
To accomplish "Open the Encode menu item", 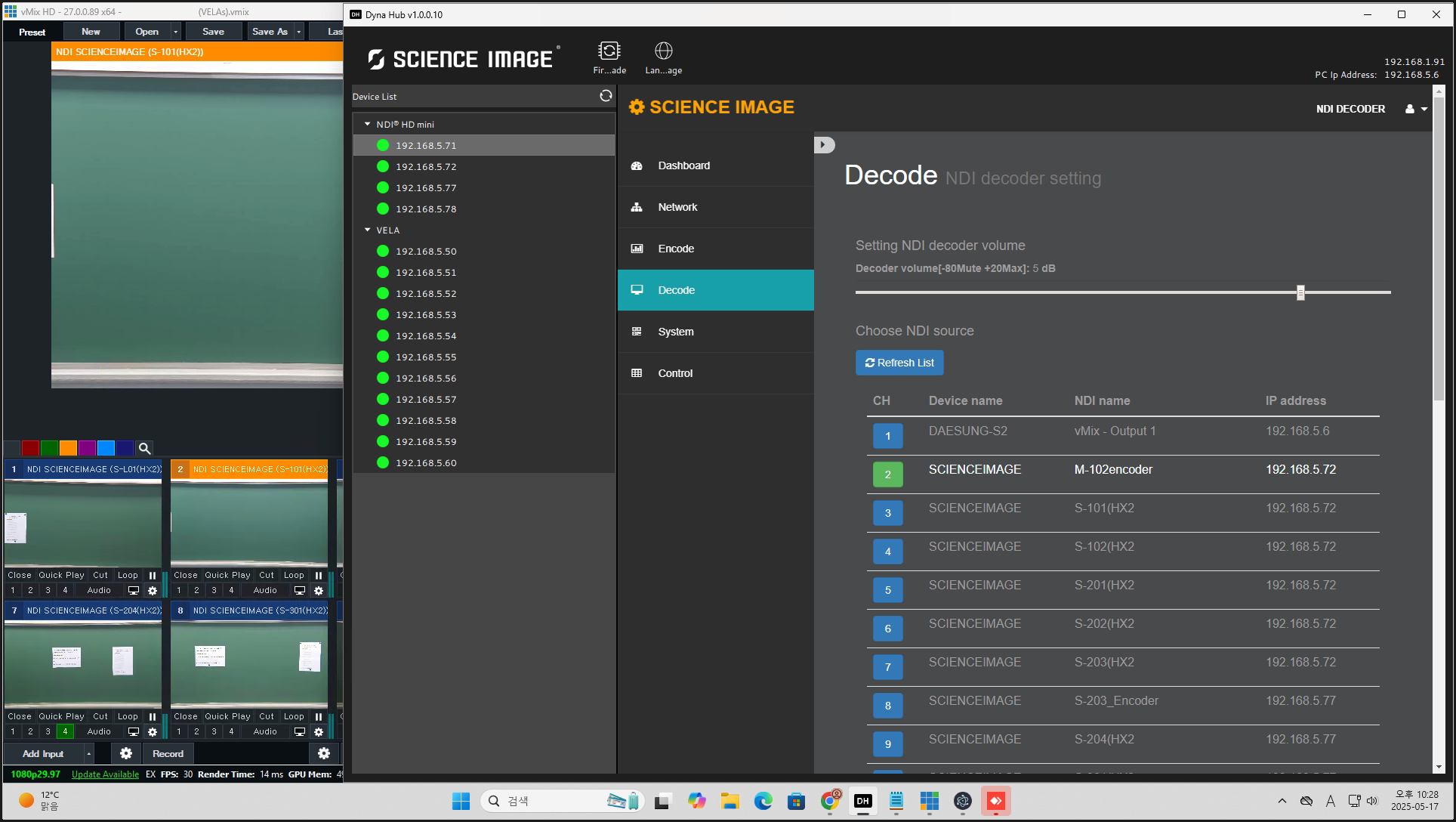I will click(x=715, y=249).
